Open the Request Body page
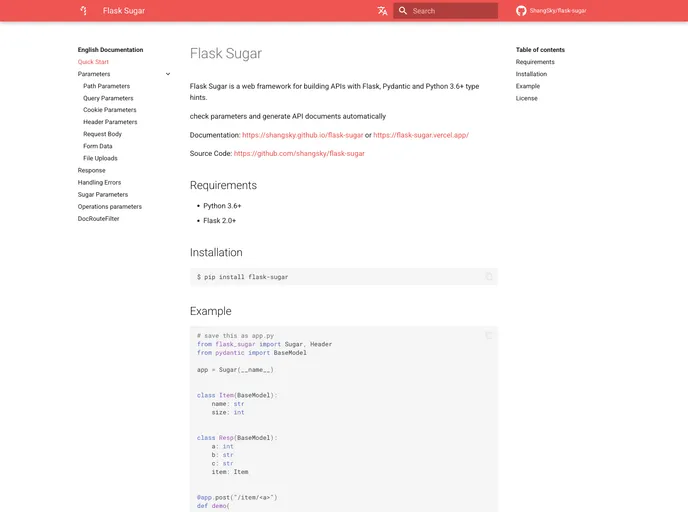Screen dimensions: 688x512 coord(102,134)
